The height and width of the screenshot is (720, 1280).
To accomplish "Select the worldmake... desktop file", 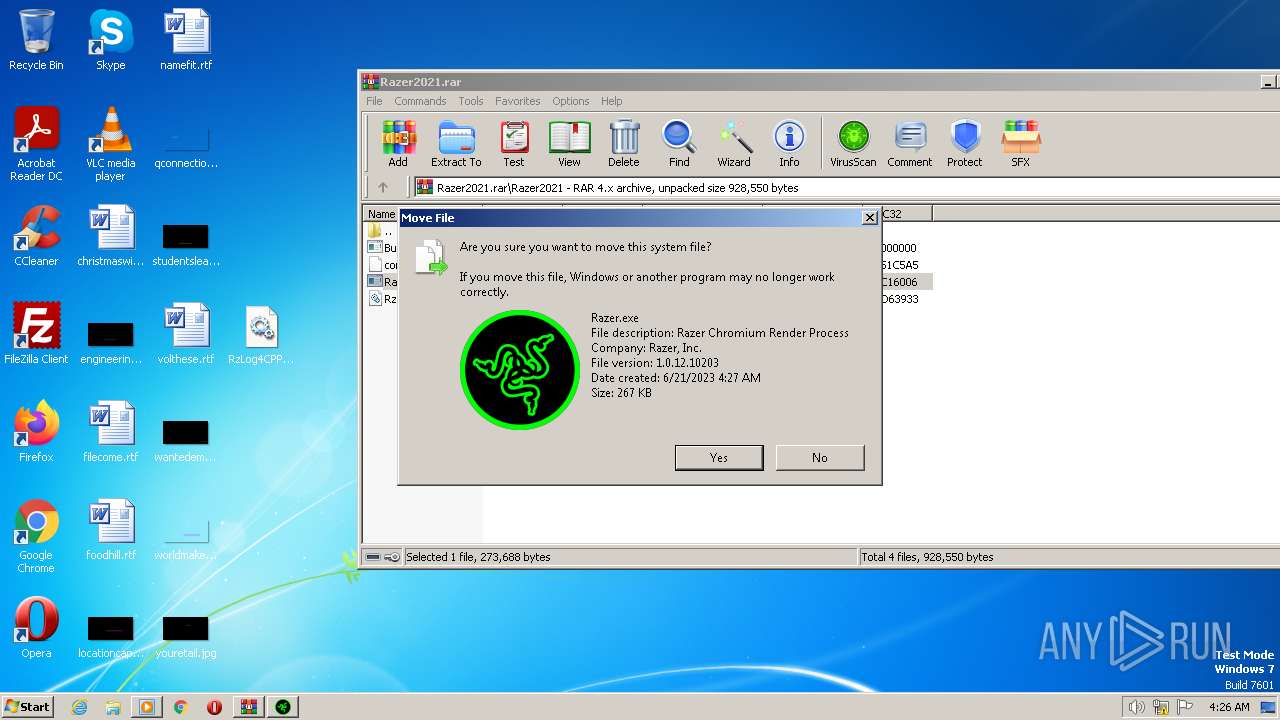I will click(186, 538).
